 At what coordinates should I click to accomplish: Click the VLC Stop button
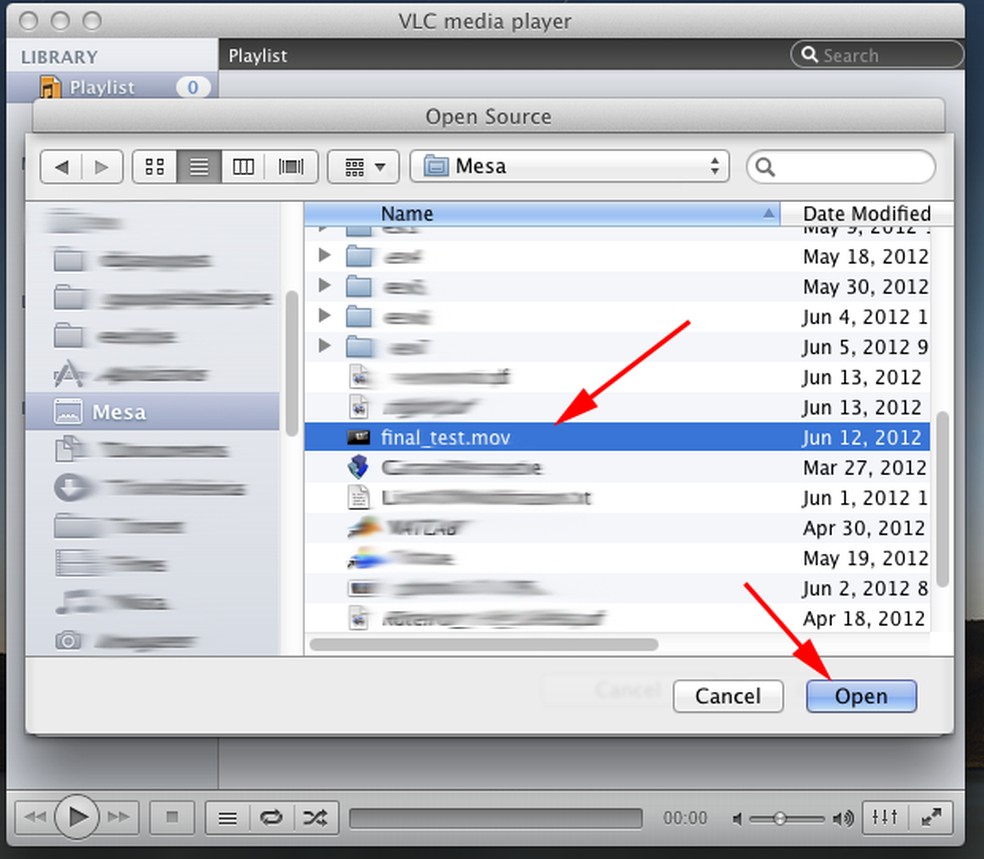tap(172, 817)
